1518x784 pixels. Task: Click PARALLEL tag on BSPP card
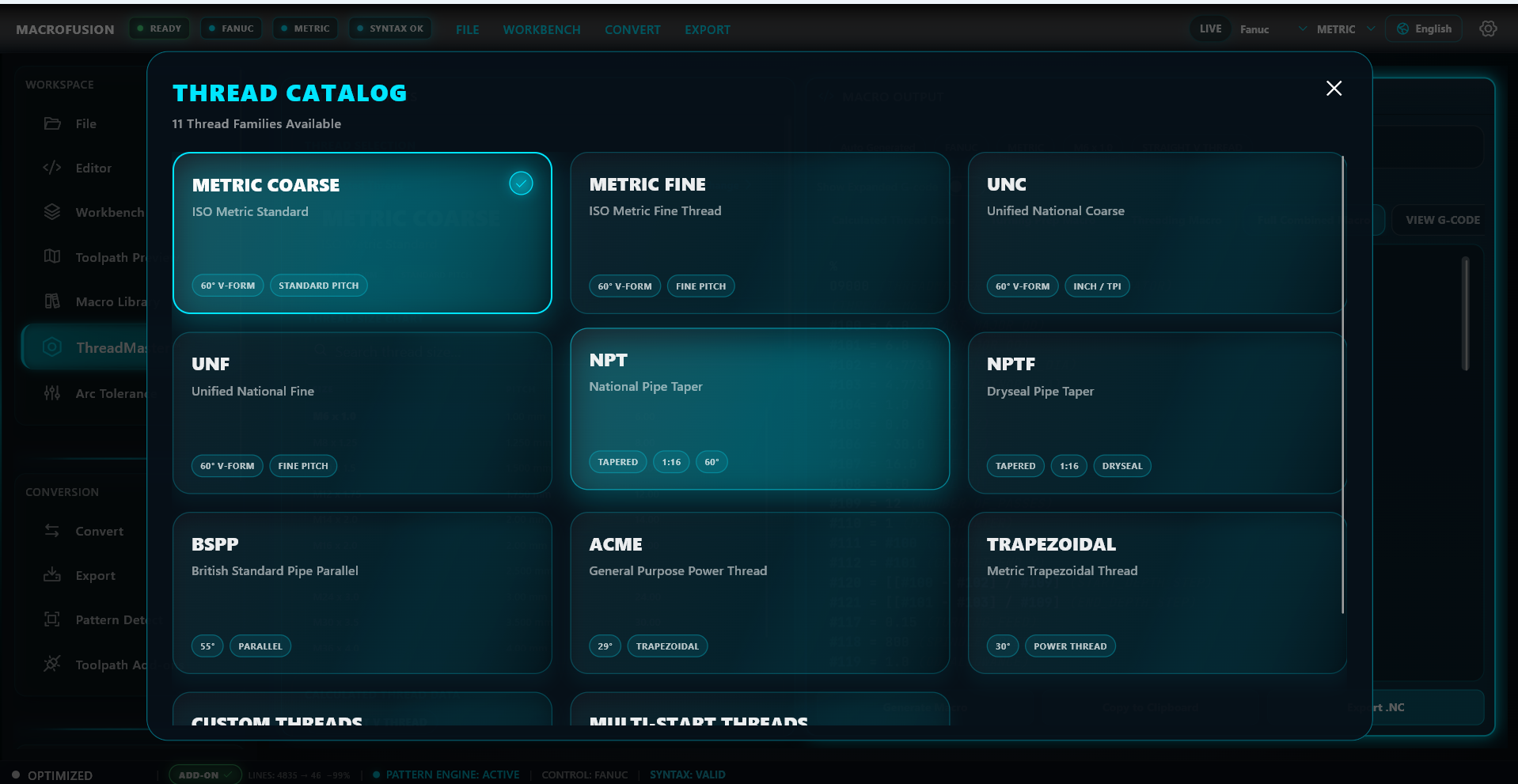[x=260, y=646]
